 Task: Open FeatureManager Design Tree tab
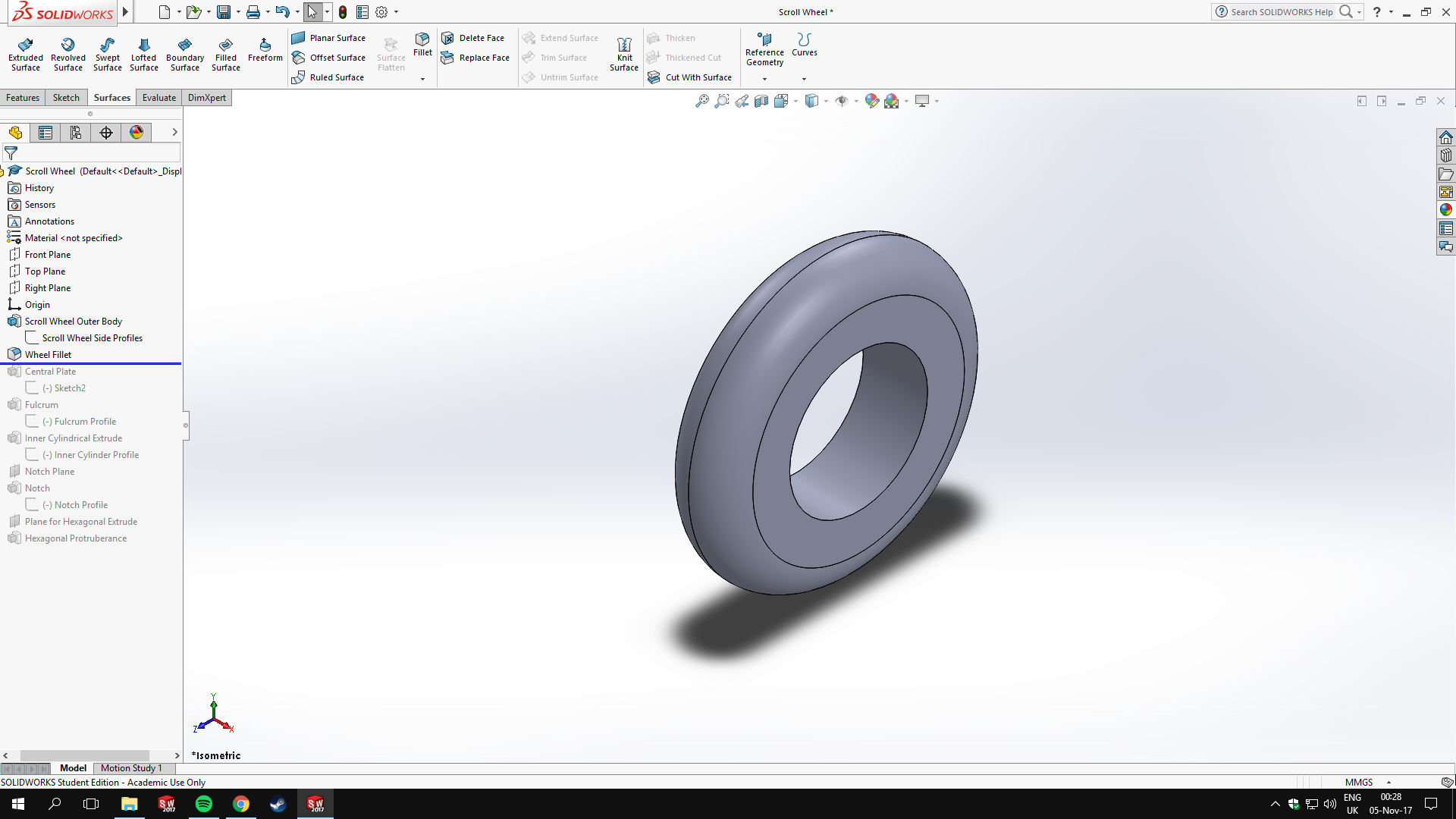tap(15, 133)
